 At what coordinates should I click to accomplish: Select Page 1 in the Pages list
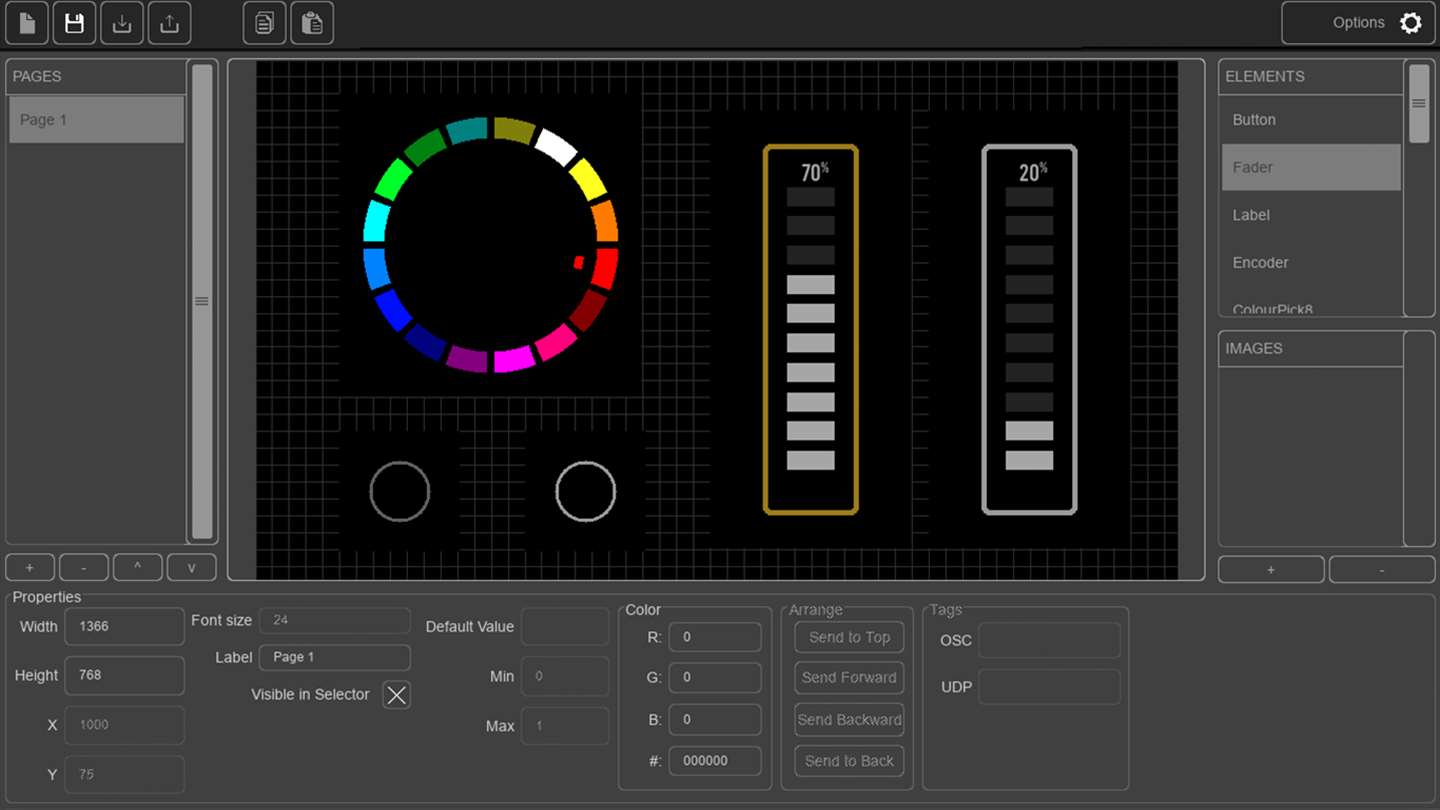[96, 120]
